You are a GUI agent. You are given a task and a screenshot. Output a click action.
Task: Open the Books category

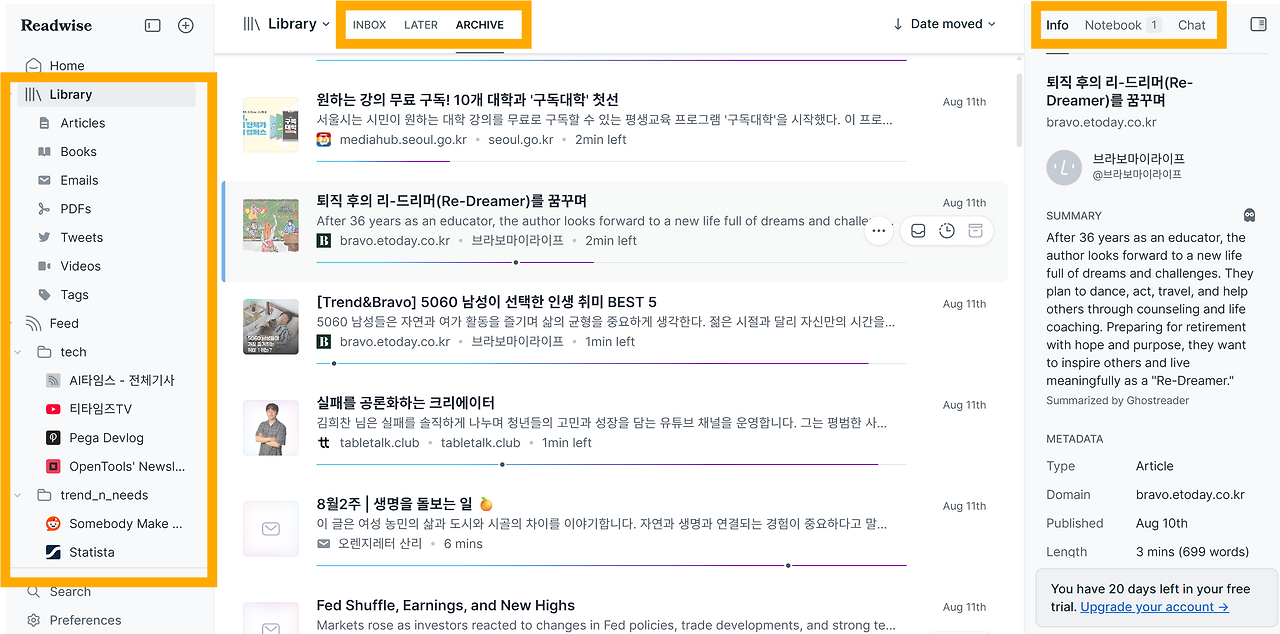tap(78, 152)
